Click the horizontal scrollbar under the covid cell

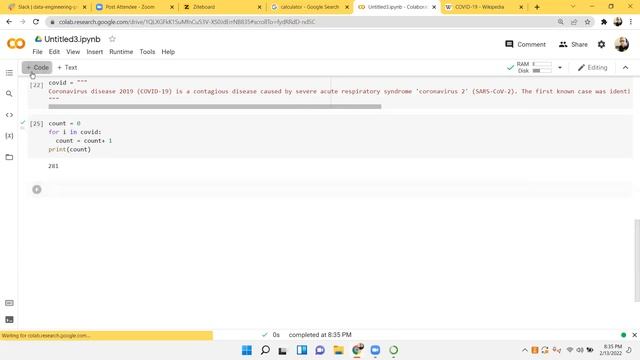click(x=215, y=107)
